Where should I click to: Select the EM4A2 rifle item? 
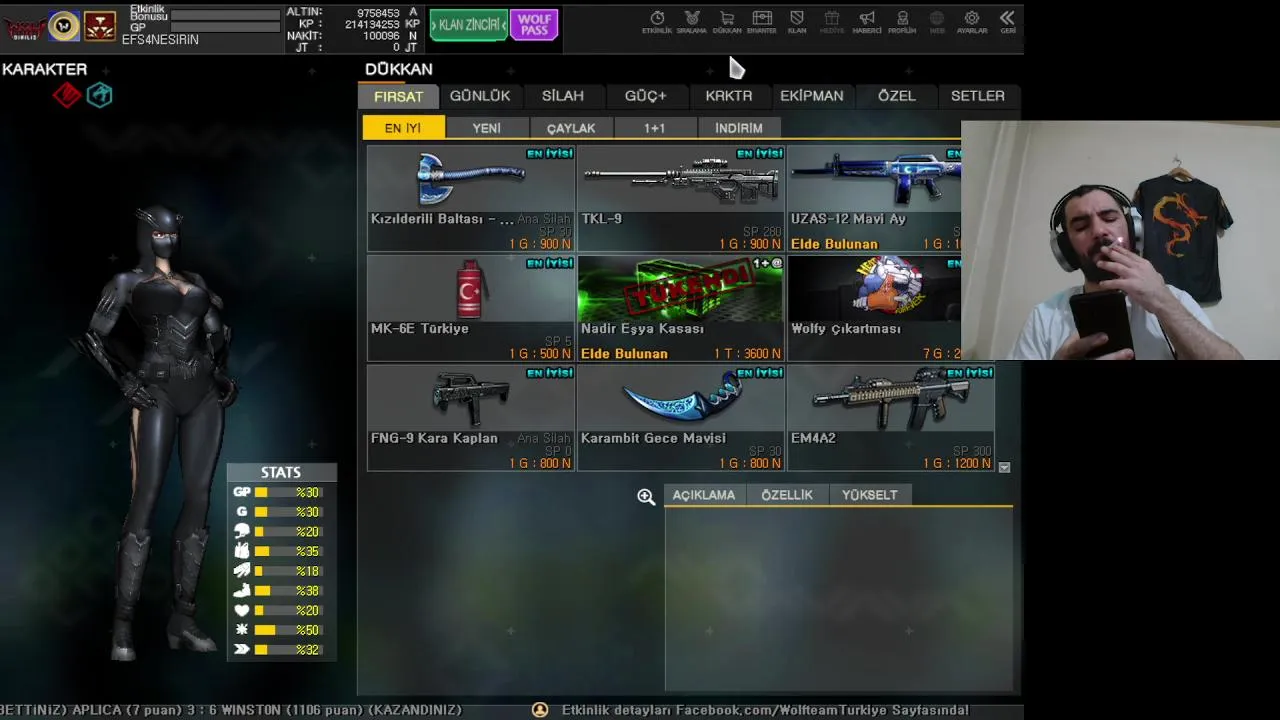tap(891, 417)
